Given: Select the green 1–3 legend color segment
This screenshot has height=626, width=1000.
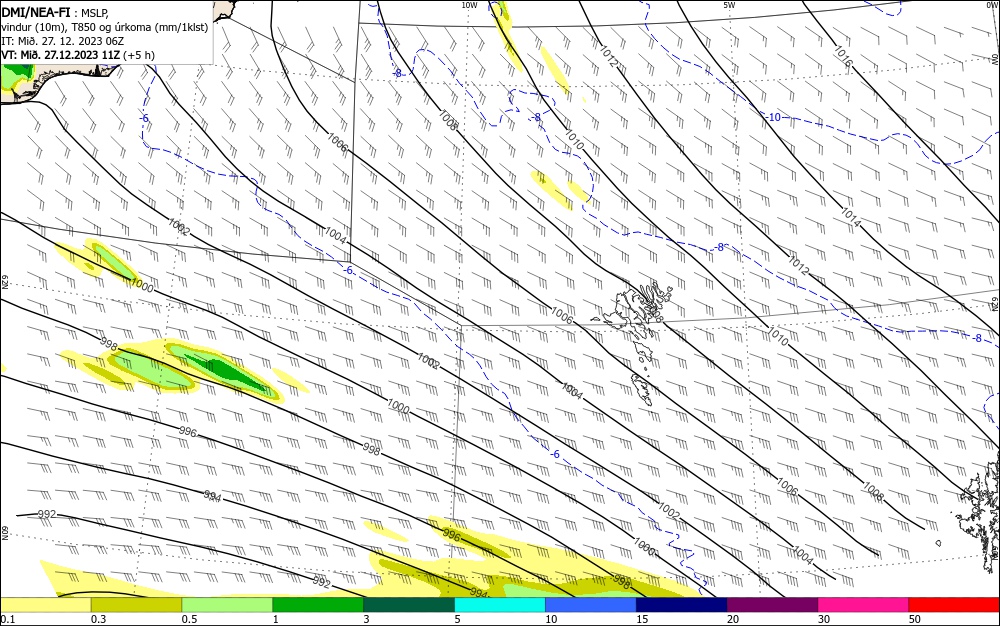Looking at the screenshot, I should point(318,605).
